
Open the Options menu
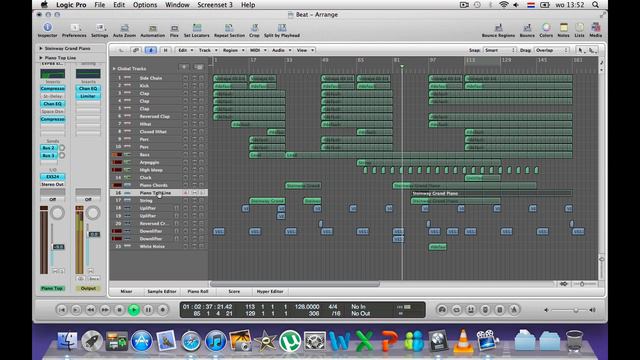point(145,5)
